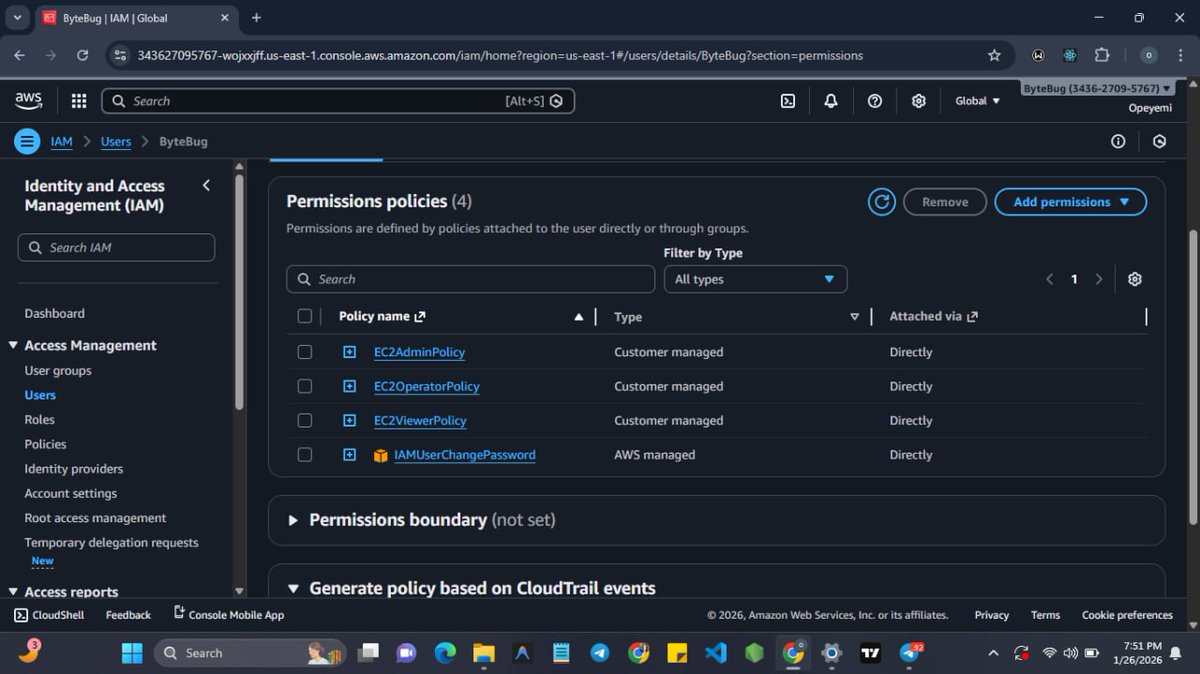Viewport: 1200px width, 674px height.
Task: Open the notifications bell
Action: point(831,101)
